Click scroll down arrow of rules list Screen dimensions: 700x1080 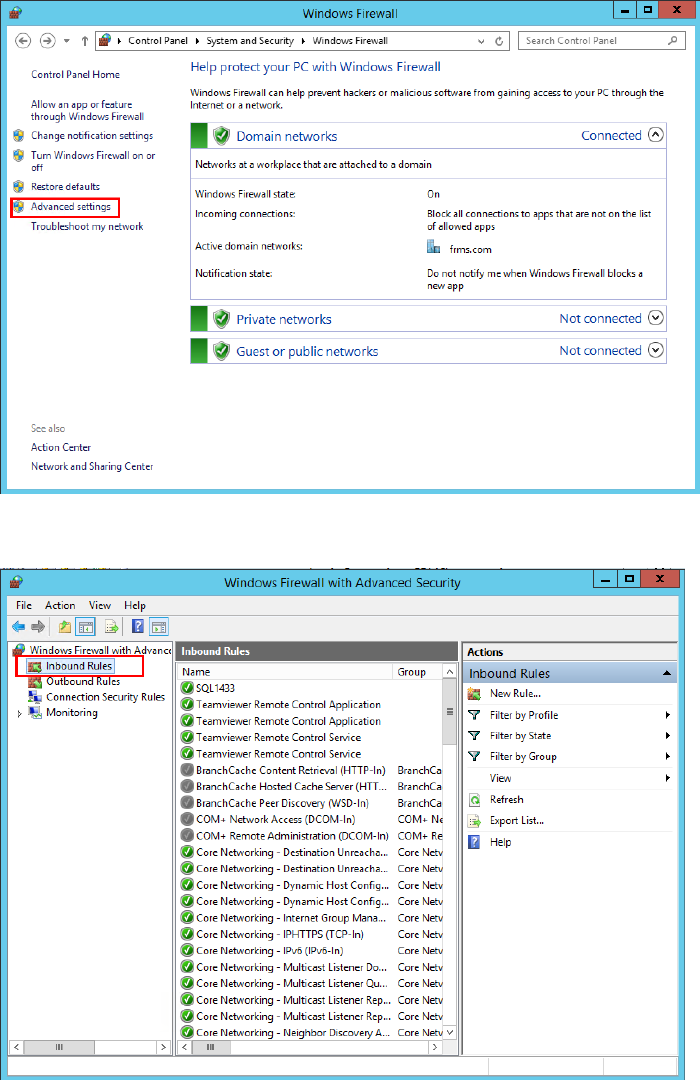pos(450,1032)
